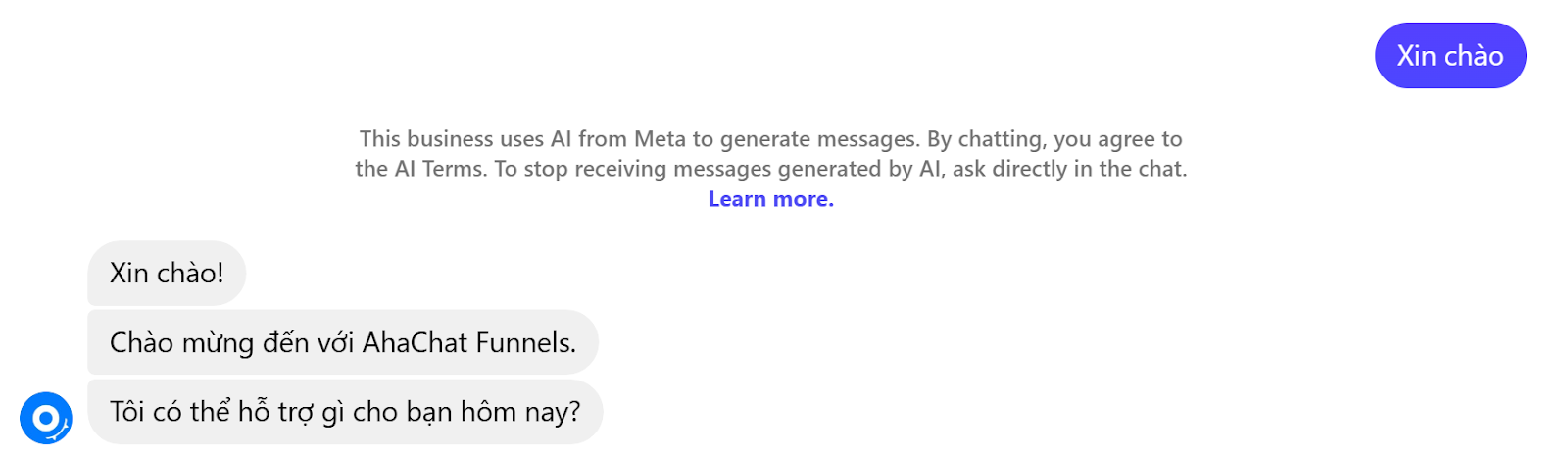This screenshot has width=1568, height=457.
Task: Click the received Xin chào! message bubble
Action: point(167,273)
